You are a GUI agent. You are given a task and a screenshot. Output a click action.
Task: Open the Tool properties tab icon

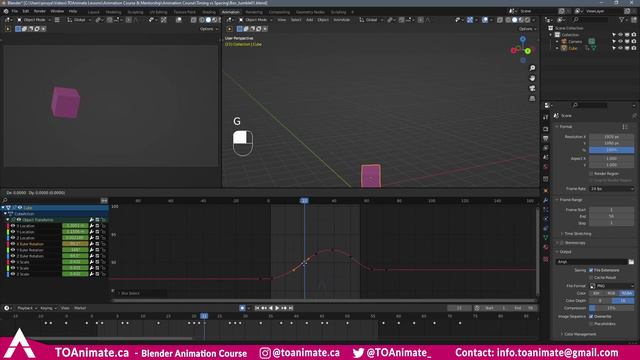tap(546, 118)
